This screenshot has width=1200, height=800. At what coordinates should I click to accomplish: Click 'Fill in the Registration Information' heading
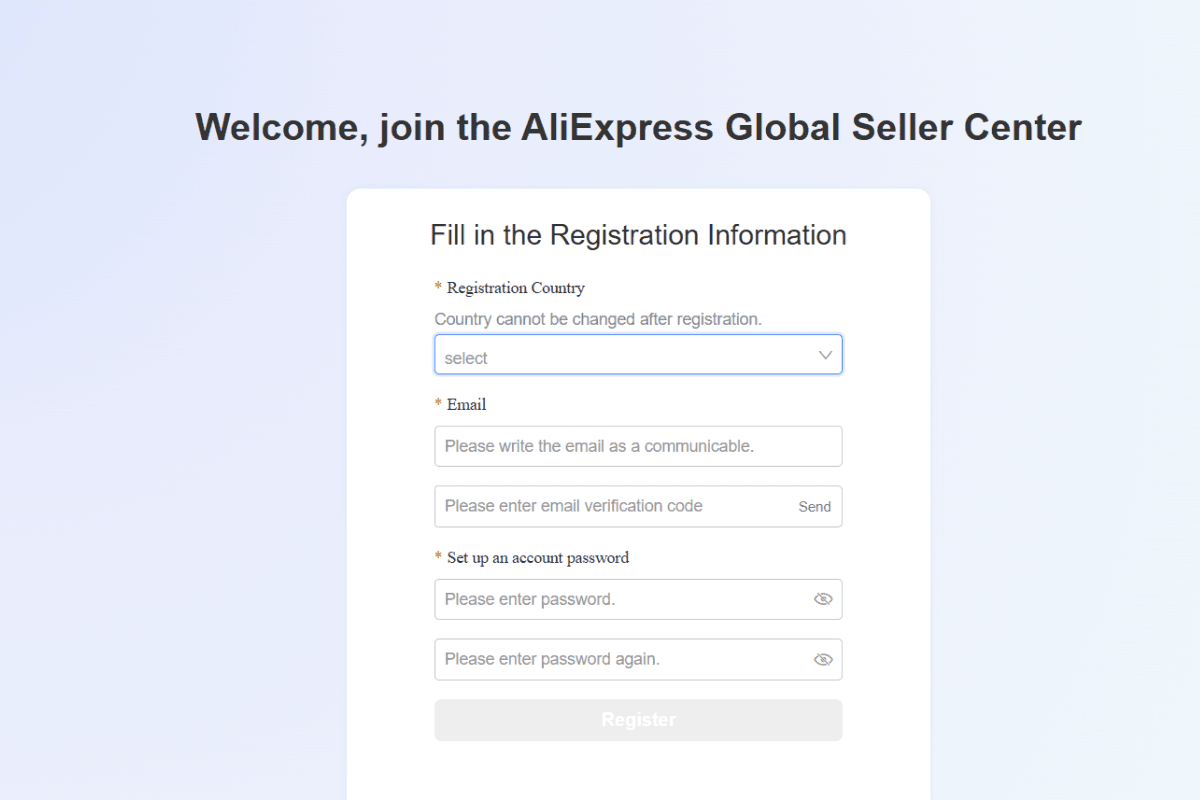coord(638,235)
